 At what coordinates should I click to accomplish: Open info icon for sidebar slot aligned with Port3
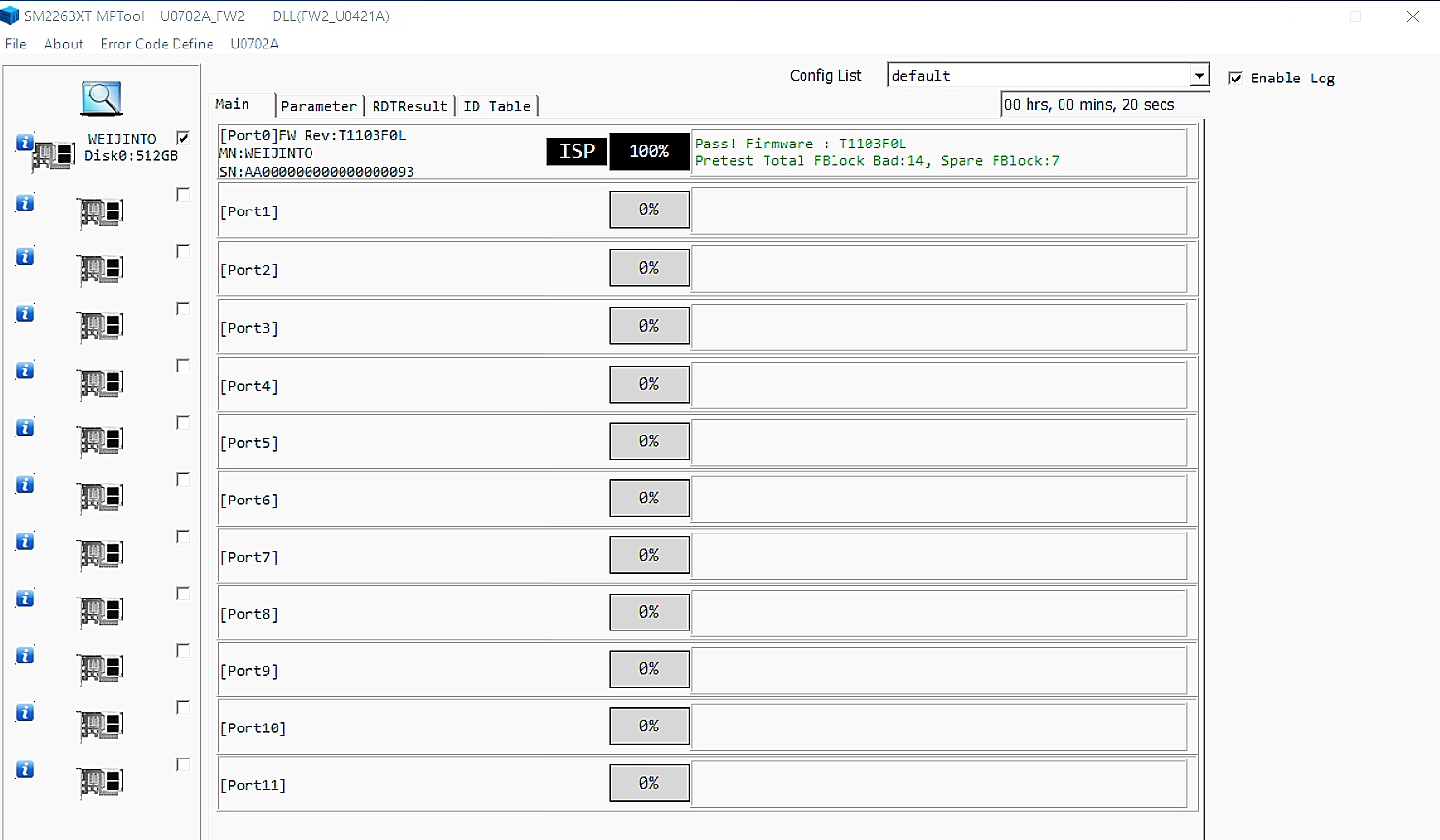pos(25,313)
